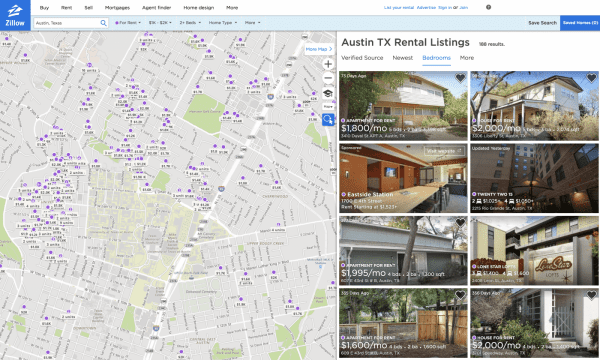The image size is (600, 360).
Task: Favorite the $1,800/mo apartment with heart
Action: [x=460, y=78]
